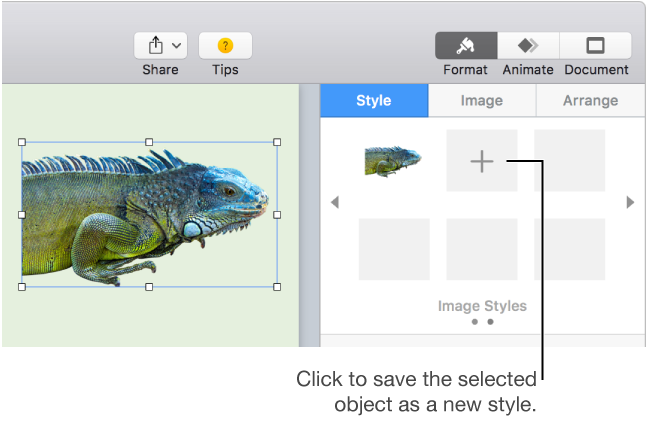Select second page dot under Image Styles

coord(490,322)
